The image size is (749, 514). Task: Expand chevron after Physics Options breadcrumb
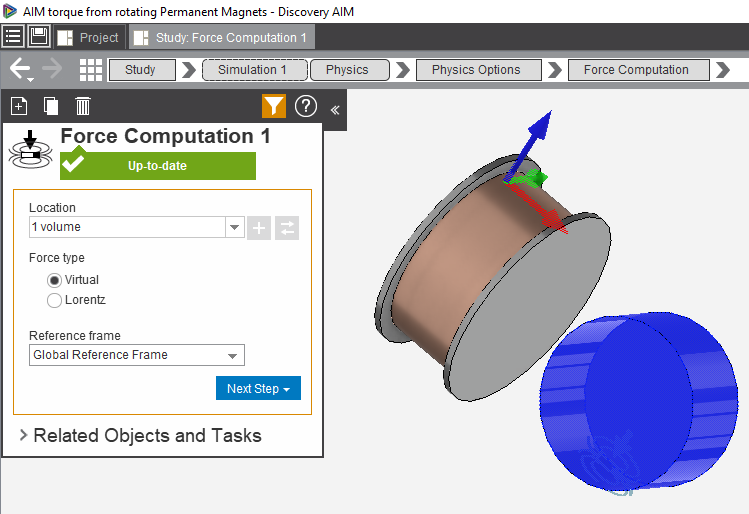(555, 70)
